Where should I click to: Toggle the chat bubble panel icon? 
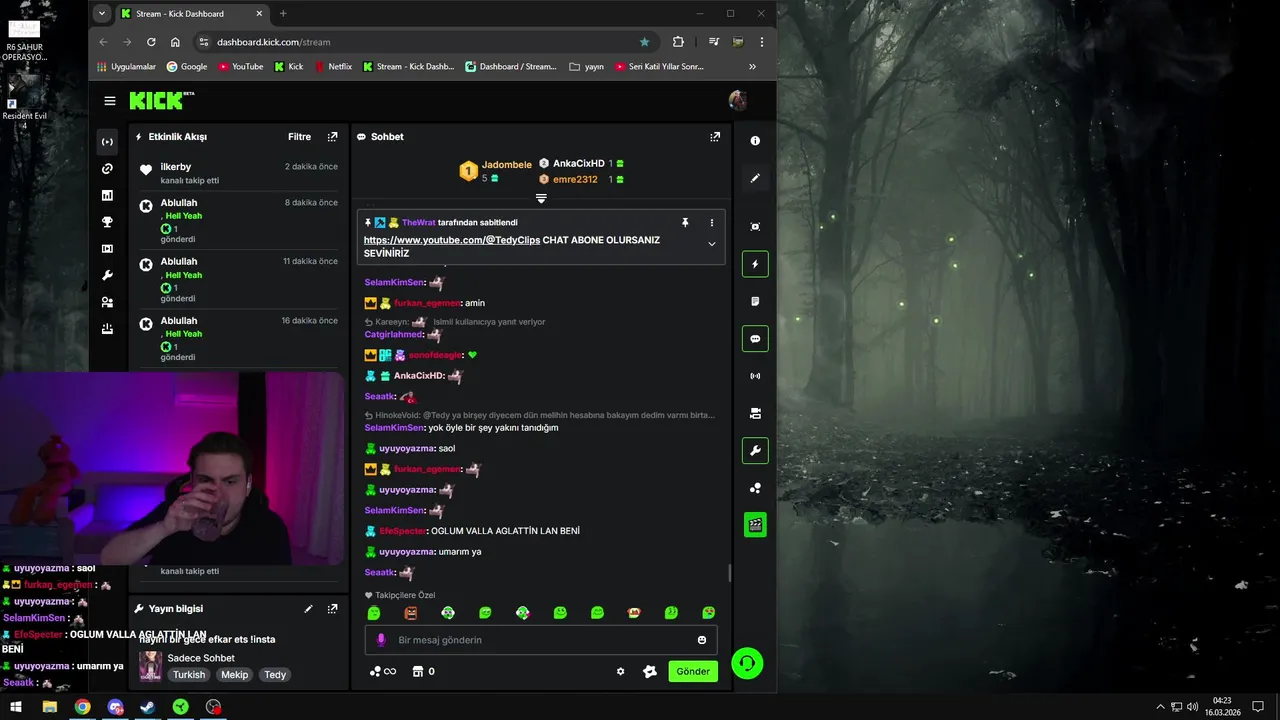click(x=755, y=339)
